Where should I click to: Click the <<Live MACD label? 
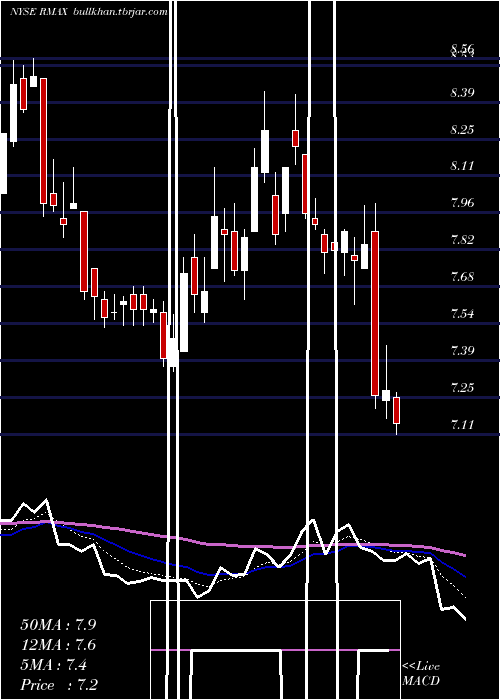[421, 673]
